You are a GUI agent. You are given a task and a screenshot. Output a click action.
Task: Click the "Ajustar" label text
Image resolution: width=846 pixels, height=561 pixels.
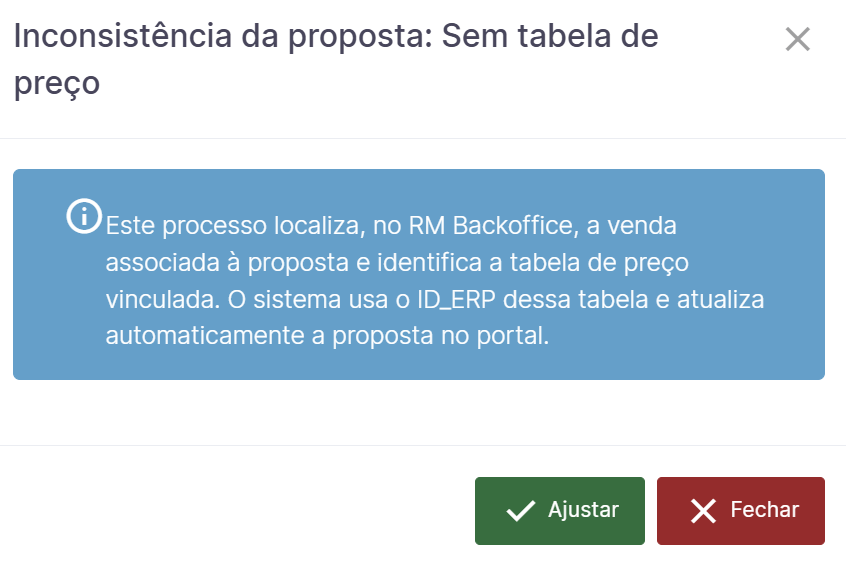coord(583,510)
